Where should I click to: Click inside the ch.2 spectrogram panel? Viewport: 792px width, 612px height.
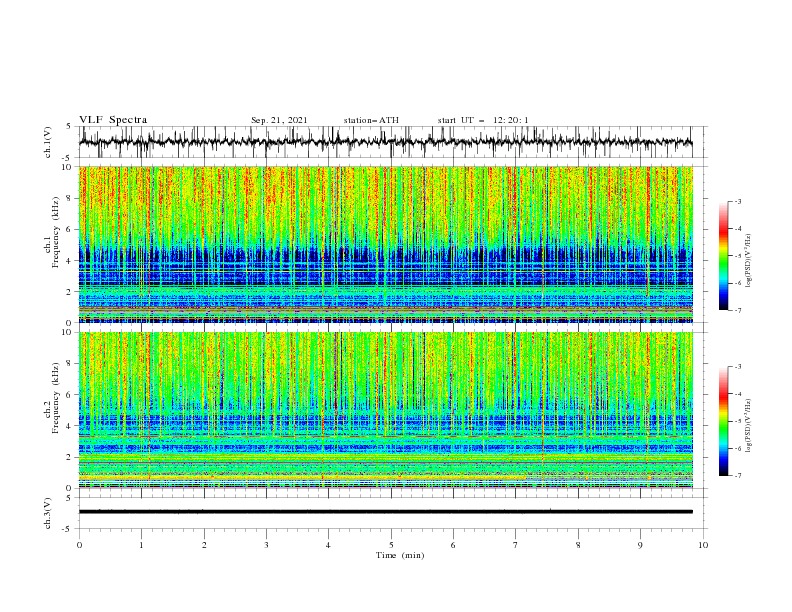click(x=386, y=410)
